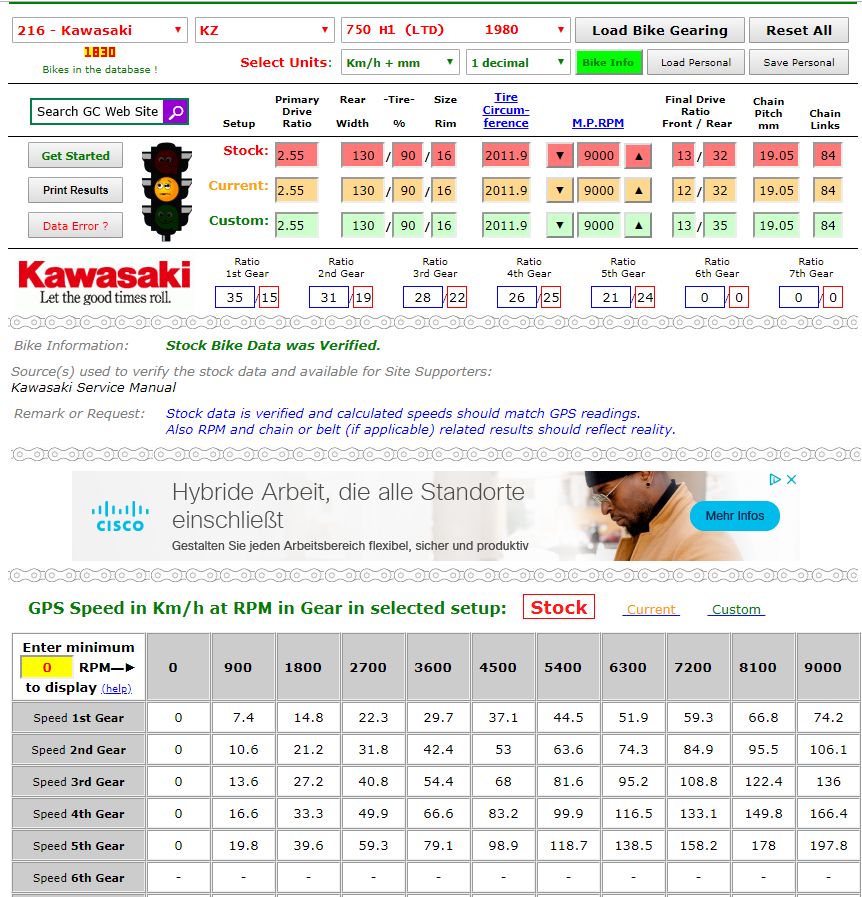The image size is (862, 897).
Task: Click the yellow minimum RPM input field
Action: [x=46, y=667]
